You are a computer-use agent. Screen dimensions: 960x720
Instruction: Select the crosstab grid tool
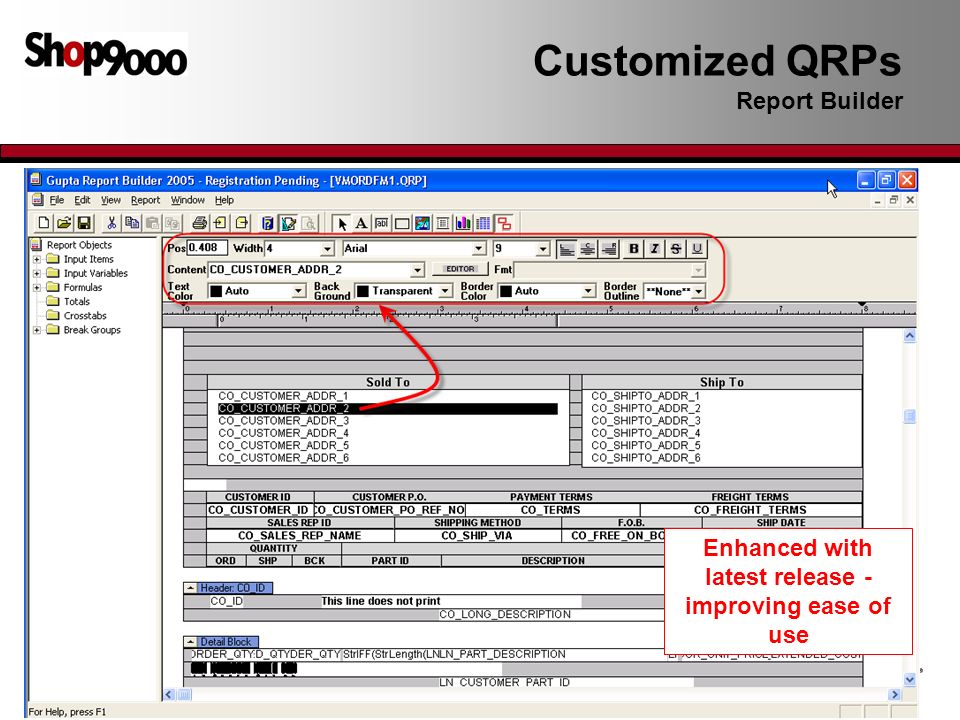point(483,223)
